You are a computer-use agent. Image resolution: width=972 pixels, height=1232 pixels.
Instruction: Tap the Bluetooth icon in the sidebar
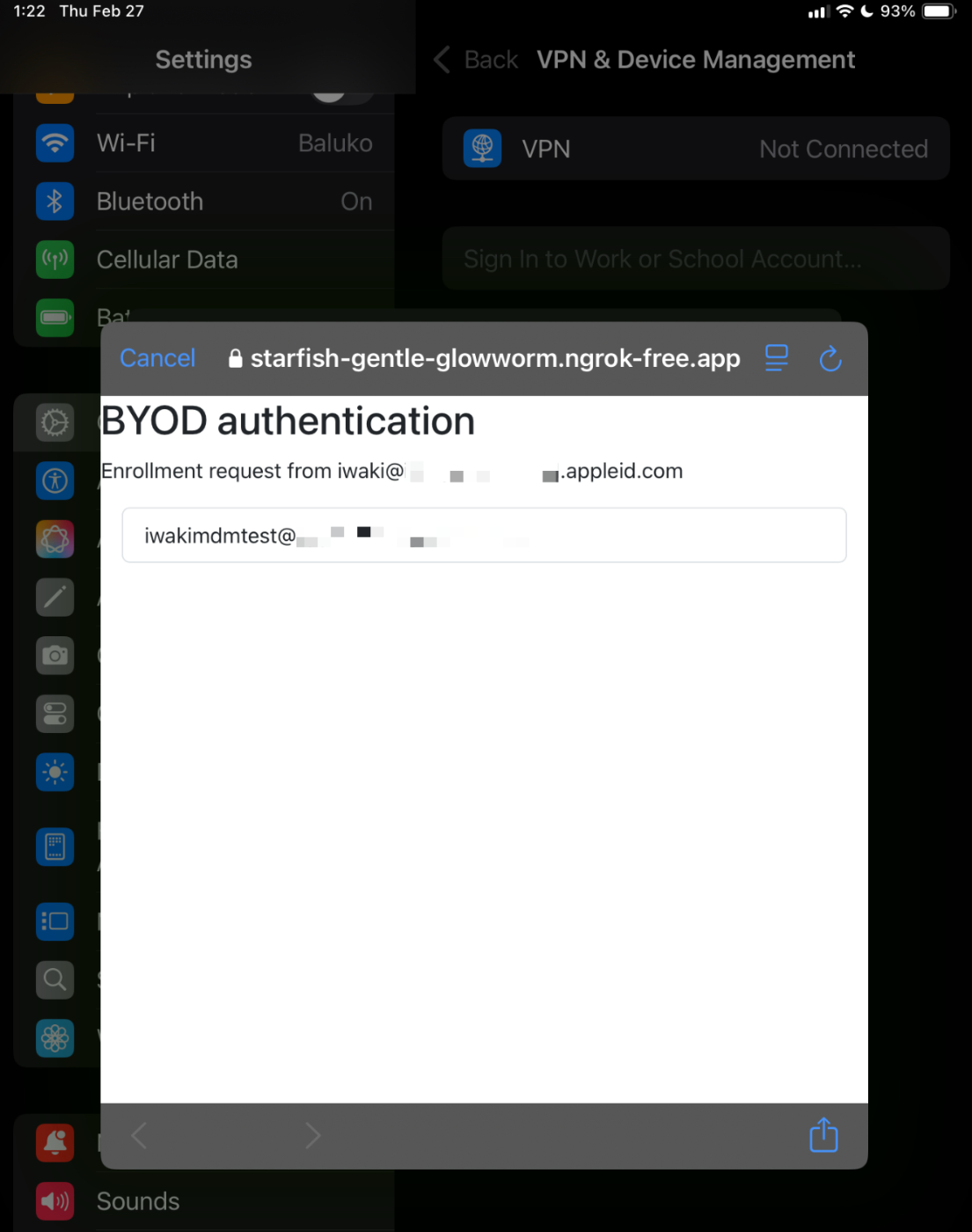(55, 202)
